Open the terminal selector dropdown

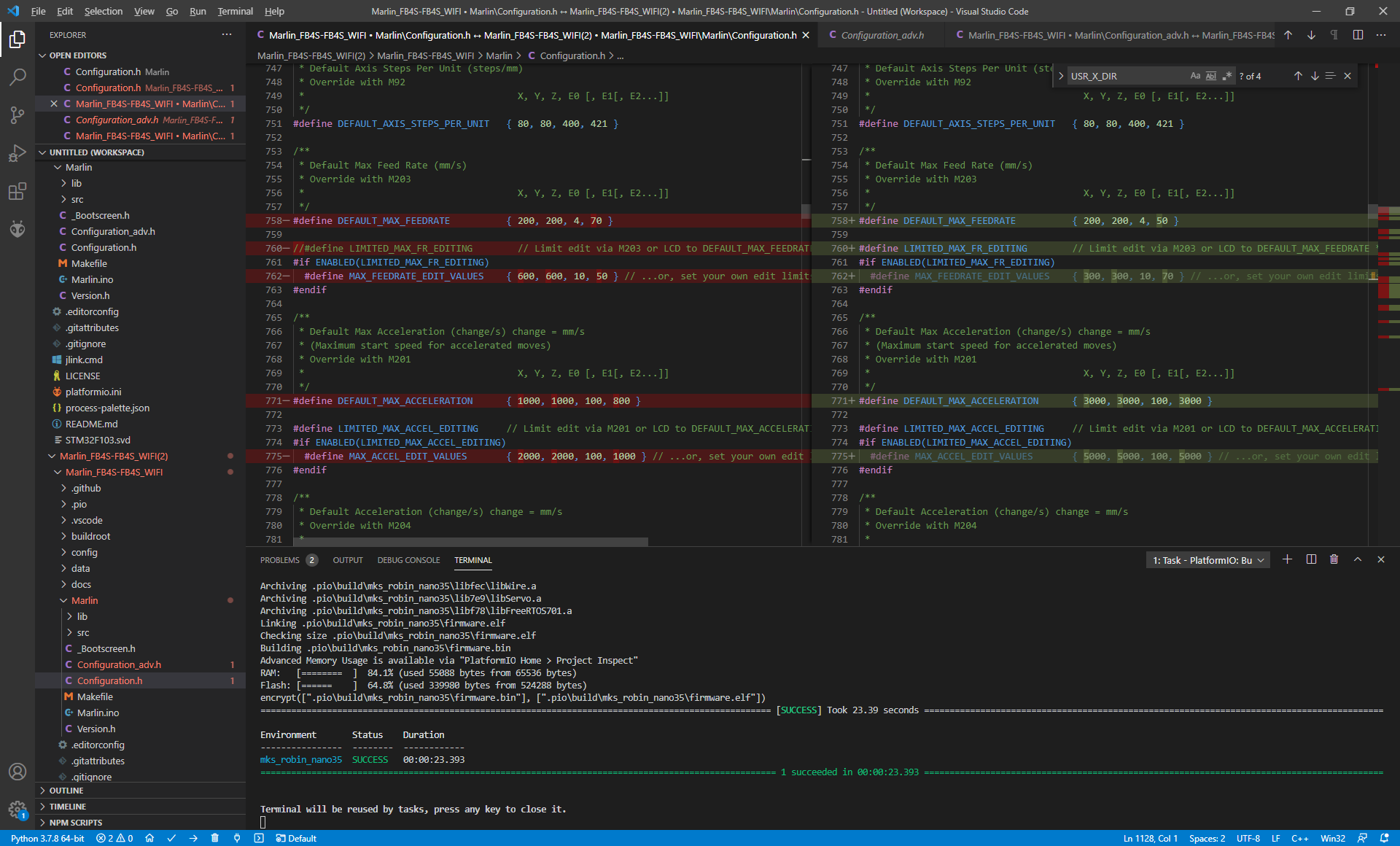tap(1208, 560)
